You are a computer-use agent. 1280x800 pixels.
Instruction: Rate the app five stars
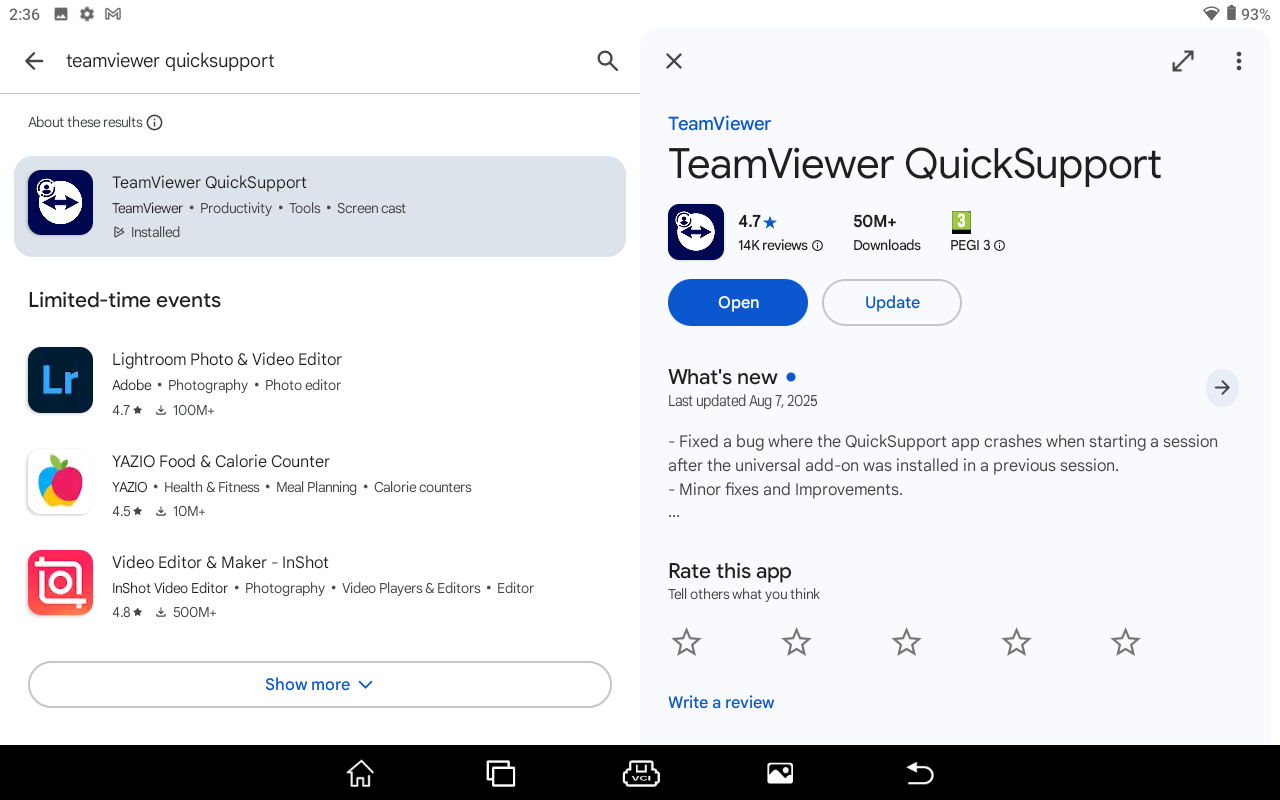(1125, 642)
